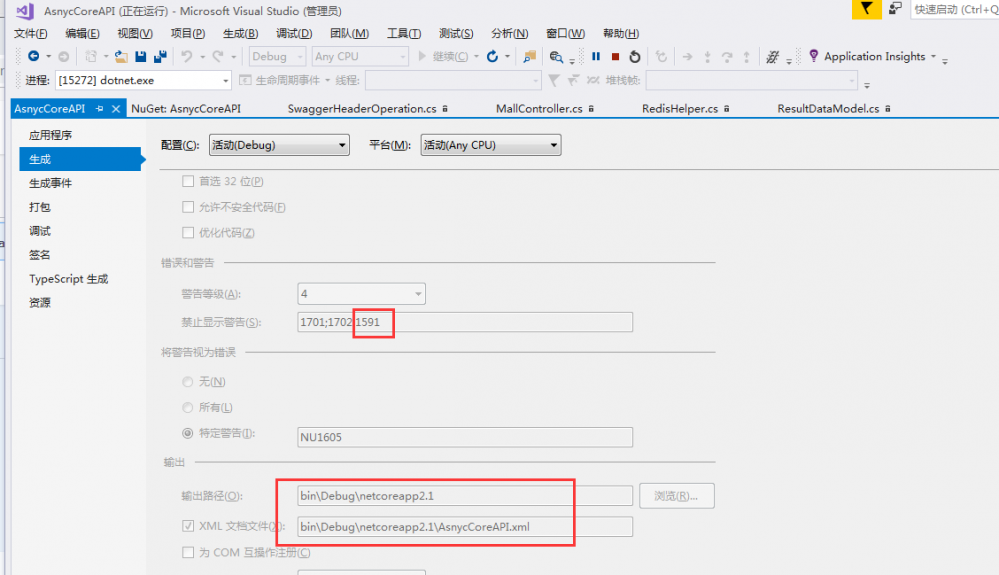Image resolution: width=999 pixels, height=575 pixels.
Task: Click the Step Over icon
Action: pyautogui.click(x=727, y=57)
